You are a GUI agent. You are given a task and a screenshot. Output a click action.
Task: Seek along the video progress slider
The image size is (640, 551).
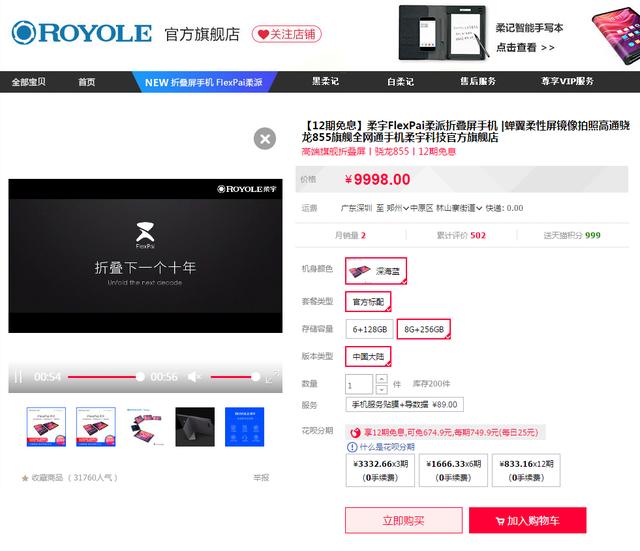(x=106, y=377)
